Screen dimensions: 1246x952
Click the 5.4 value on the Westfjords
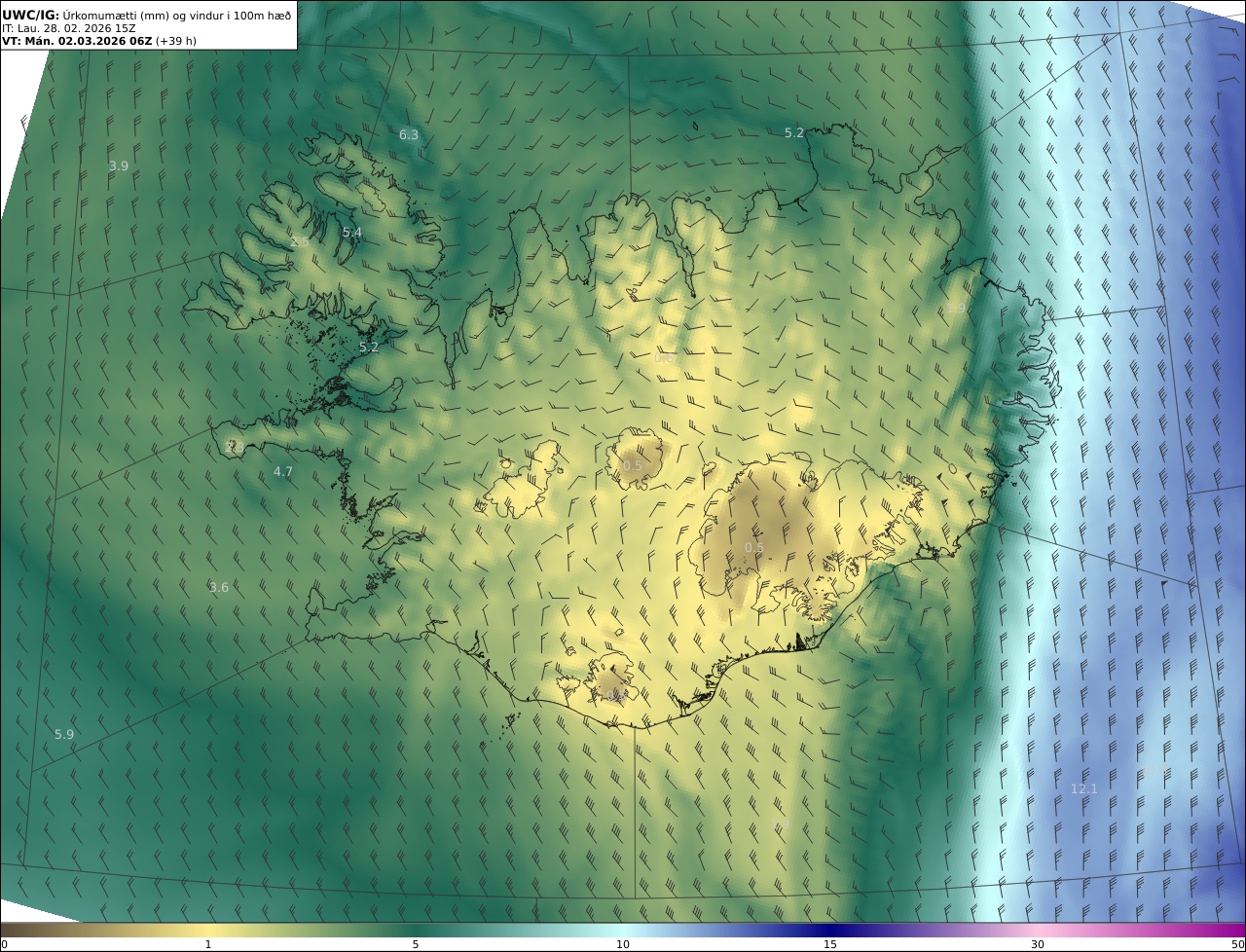coord(352,232)
